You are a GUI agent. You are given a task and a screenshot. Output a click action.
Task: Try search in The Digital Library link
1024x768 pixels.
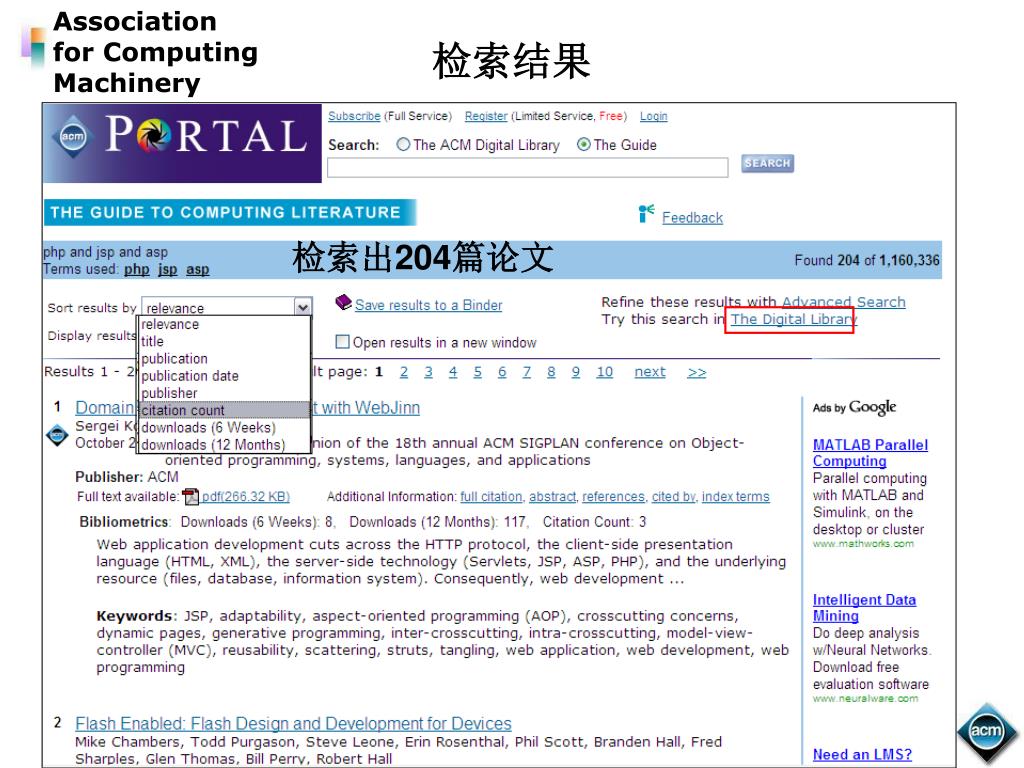793,319
